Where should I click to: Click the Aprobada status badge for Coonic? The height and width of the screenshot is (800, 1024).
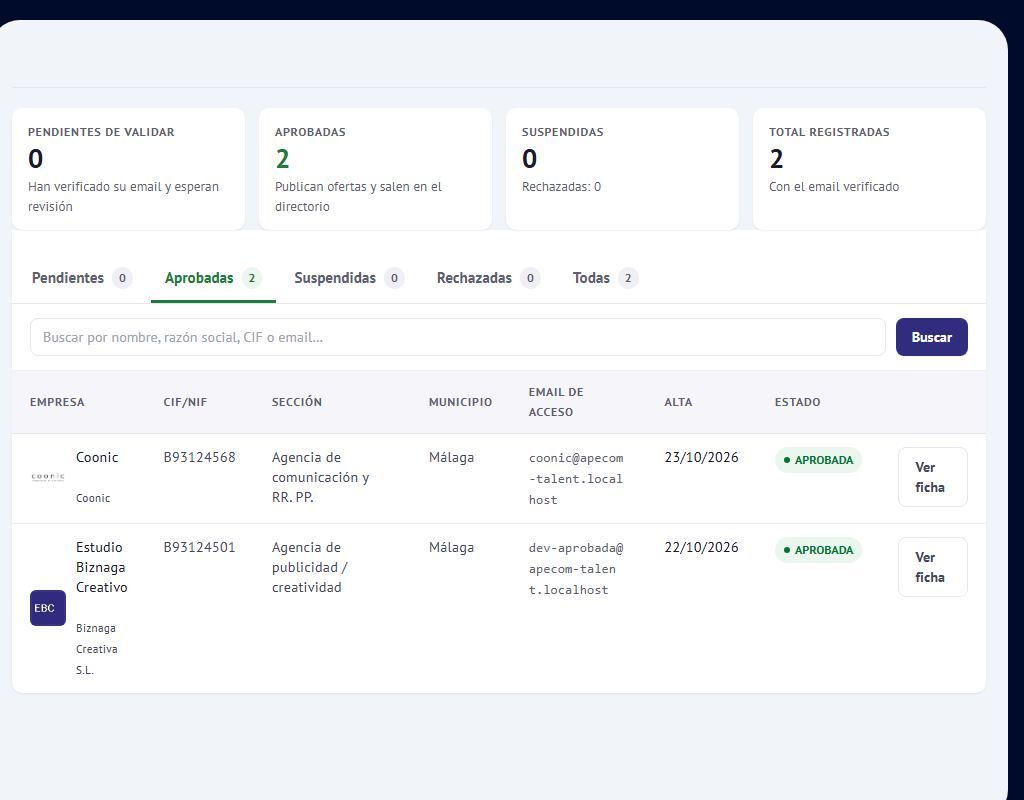[818, 460]
